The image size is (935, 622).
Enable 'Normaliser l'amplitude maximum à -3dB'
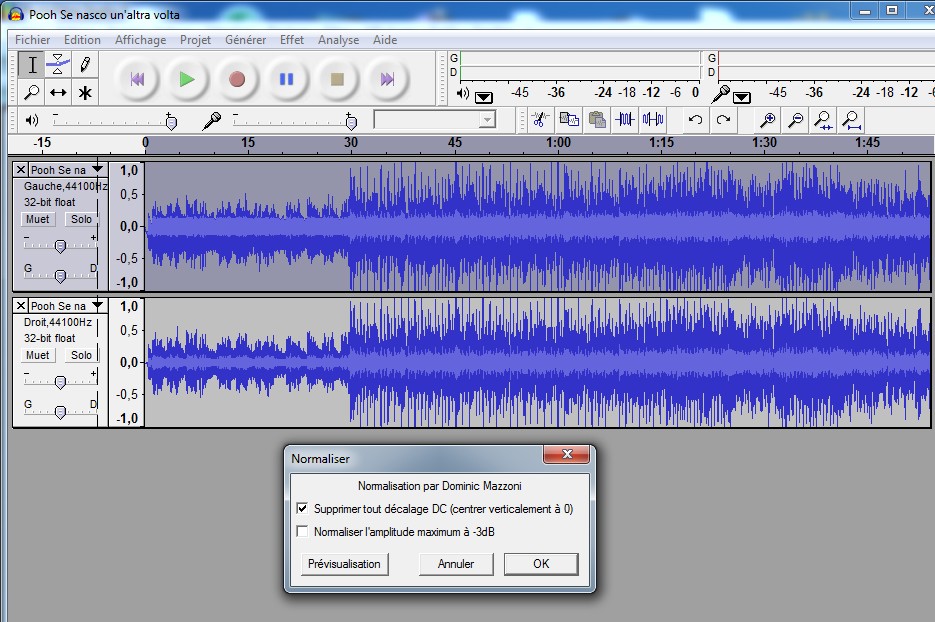[303, 532]
